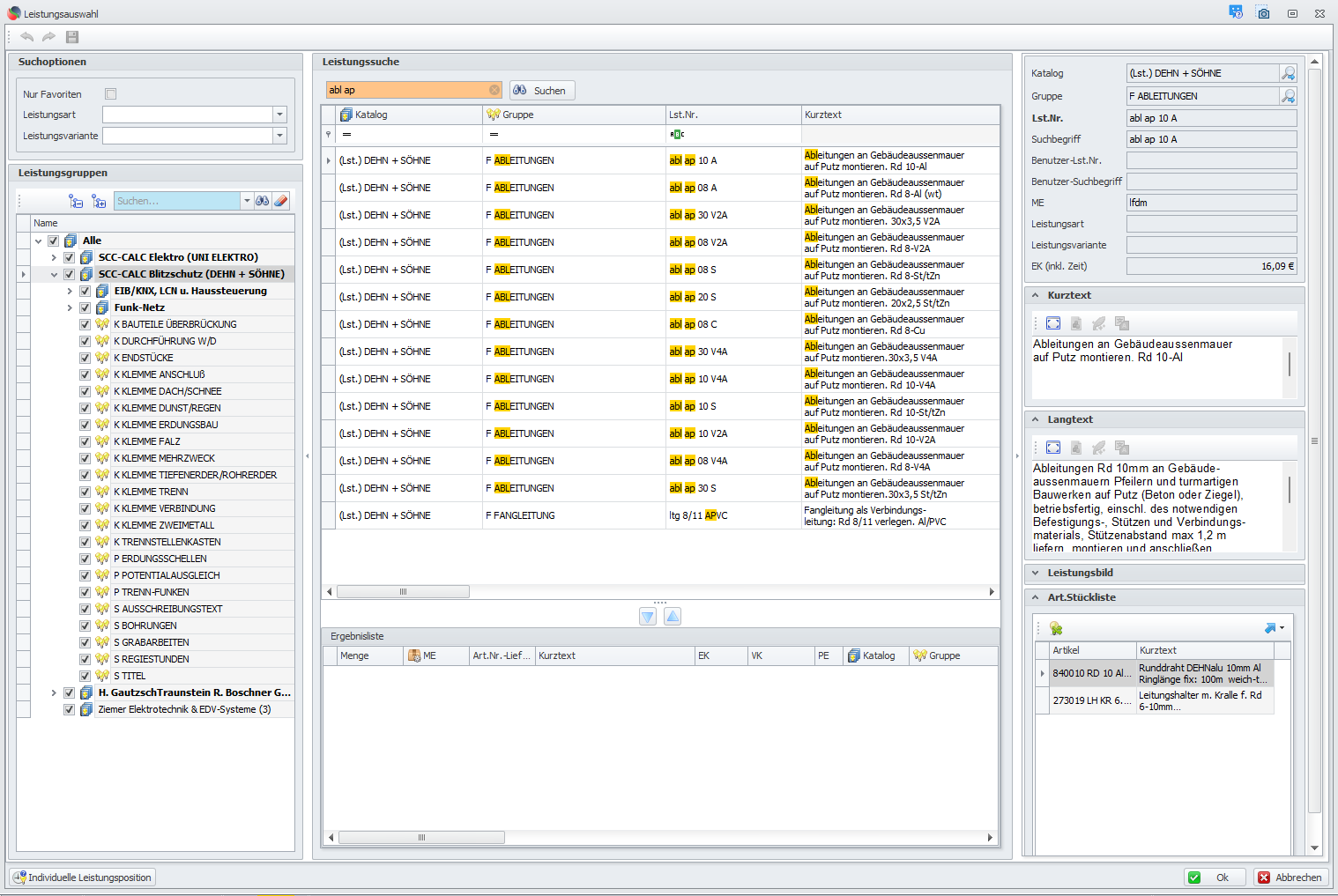The height and width of the screenshot is (896, 1338).
Task: Expand the Leistungsbild section
Action: (1035, 573)
